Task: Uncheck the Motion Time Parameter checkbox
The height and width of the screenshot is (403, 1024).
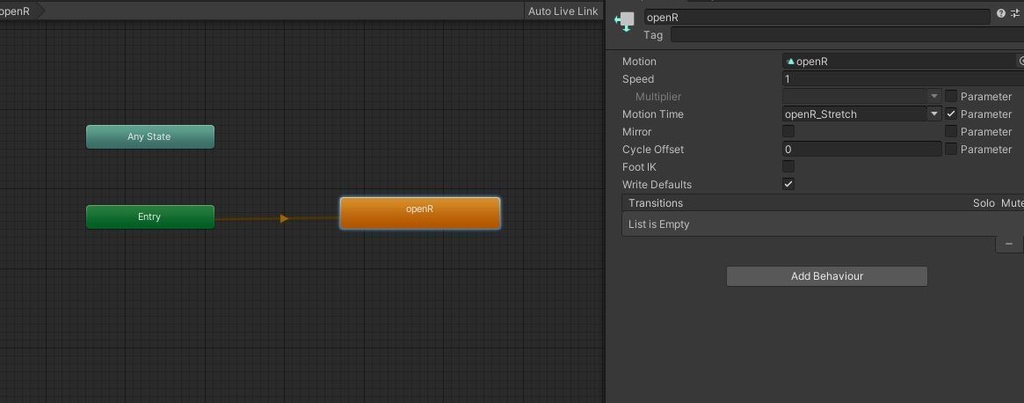Action: [951, 114]
